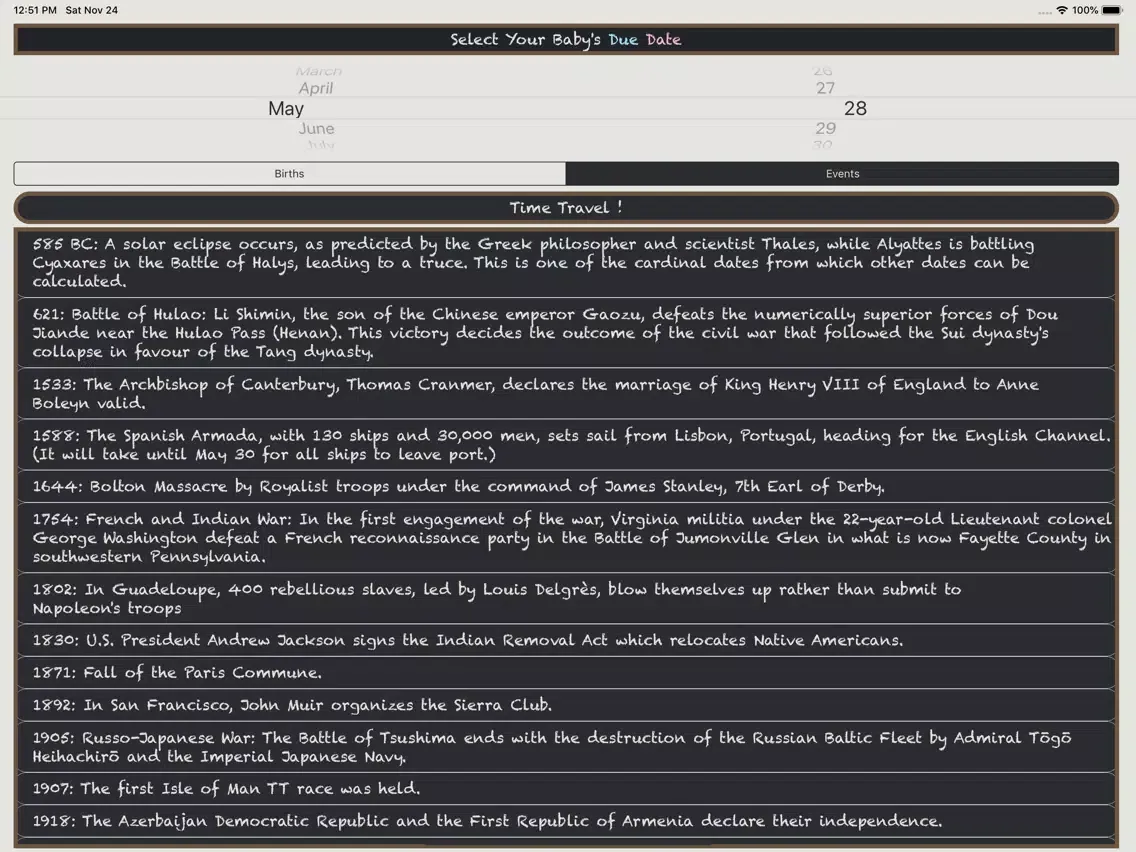This screenshot has height=852, width=1136.
Task: Open the 1918 Azerbaijan Democratic Republic event
Action: tap(566, 821)
